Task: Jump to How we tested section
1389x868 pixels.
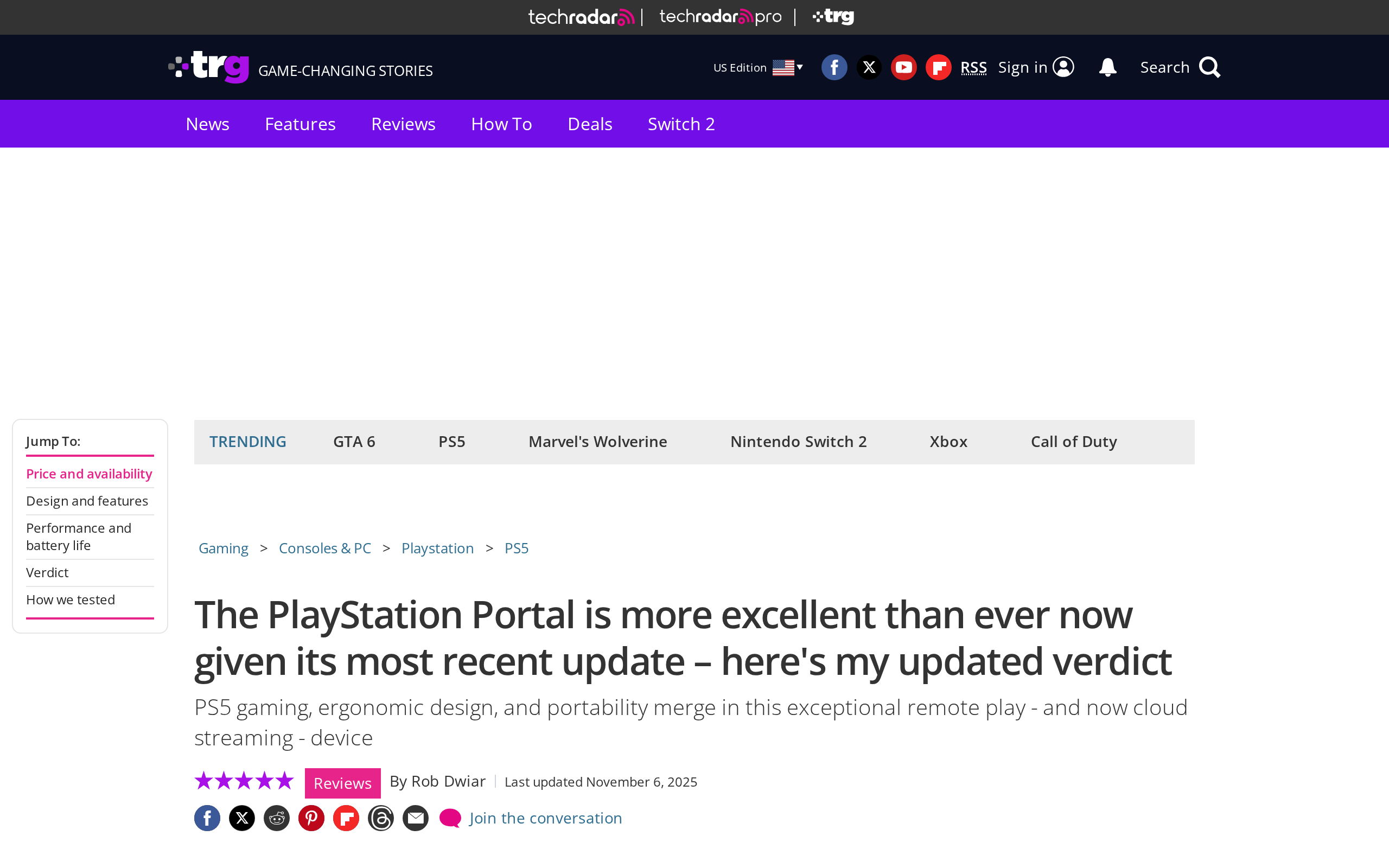Action: [x=71, y=599]
